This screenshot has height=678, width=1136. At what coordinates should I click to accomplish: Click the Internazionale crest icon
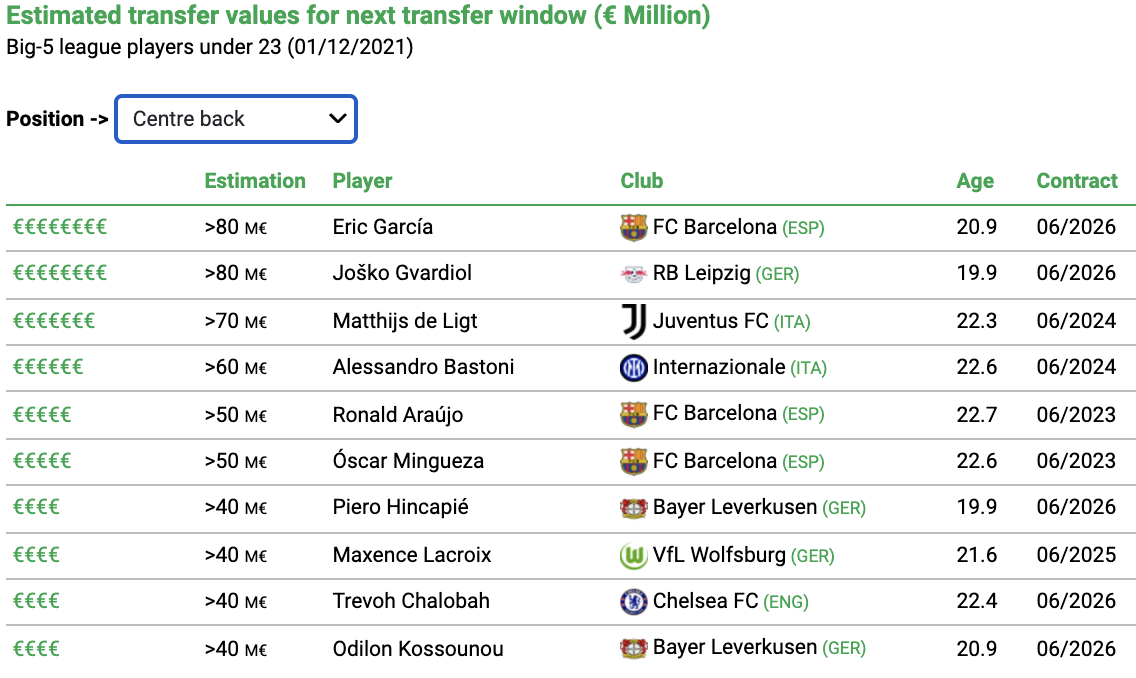click(634, 368)
